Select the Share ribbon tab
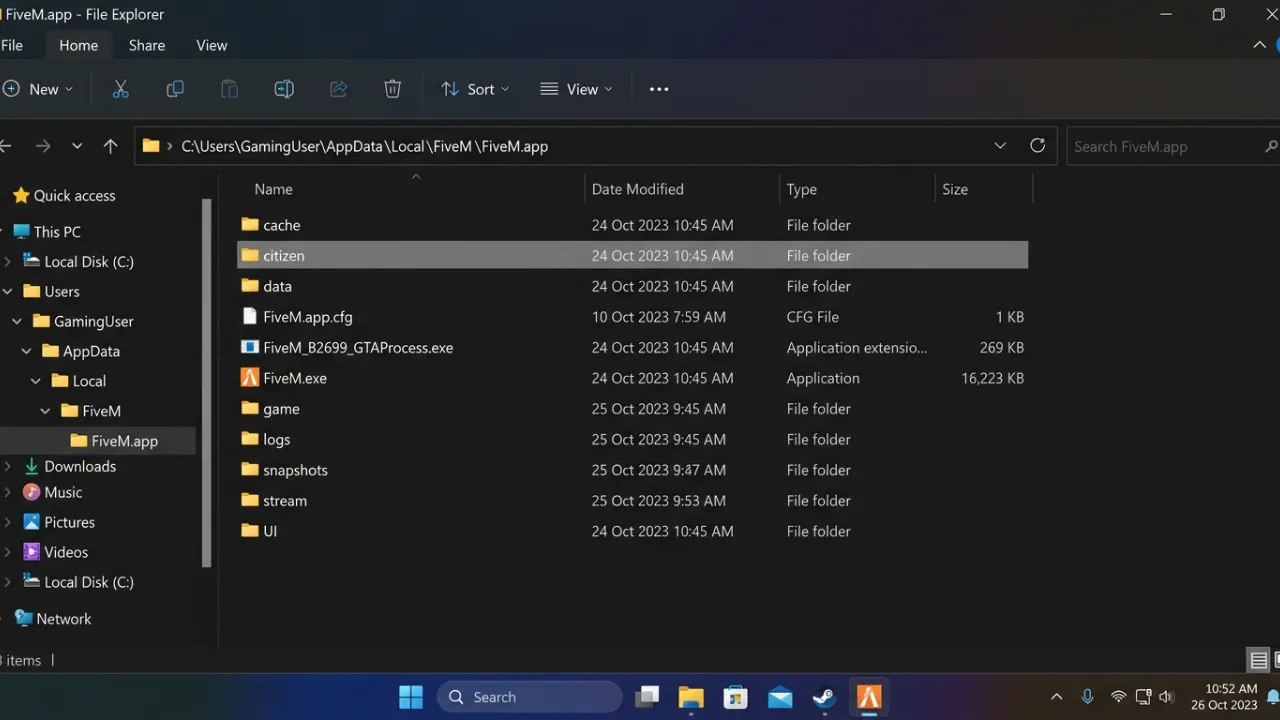The image size is (1280, 720). [147, 45]
